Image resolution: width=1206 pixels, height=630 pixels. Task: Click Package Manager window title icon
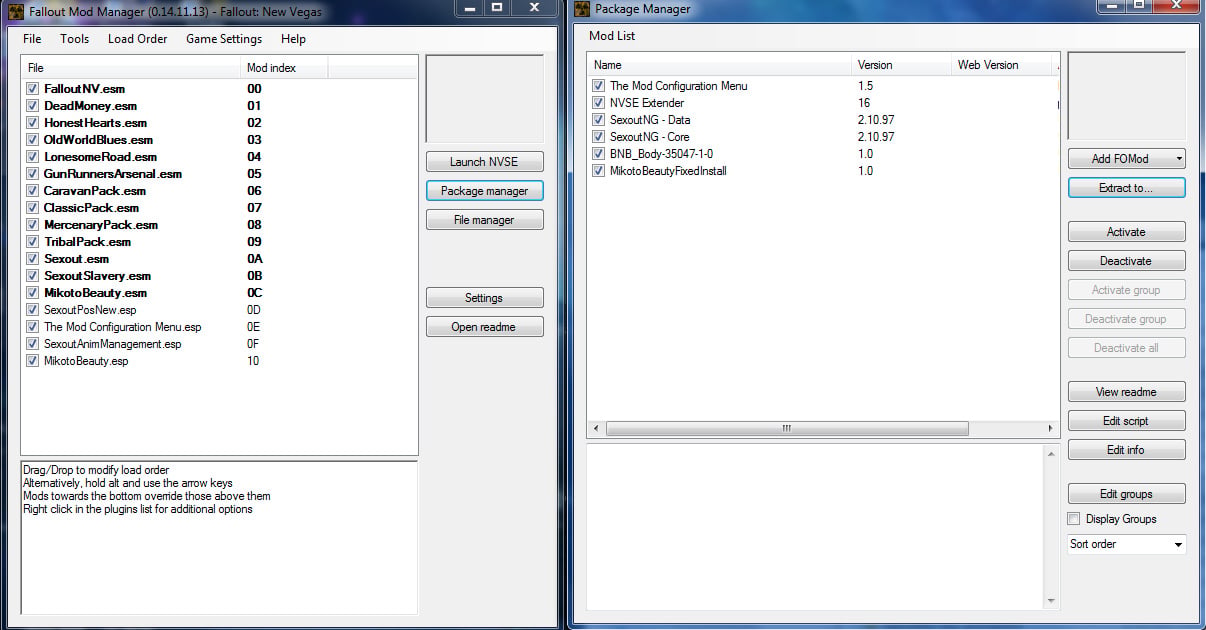click(x=583, y=9)
